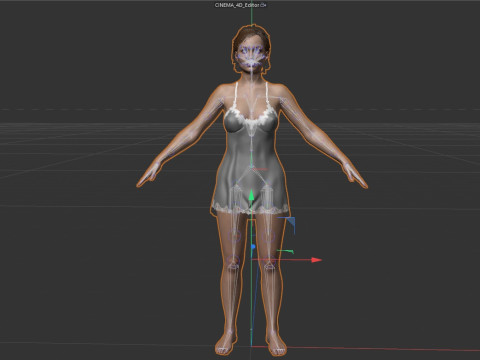The image size is (480, 360).
Task: Grab the red X-axis arrow handle
Action: [x=317, y=260]
